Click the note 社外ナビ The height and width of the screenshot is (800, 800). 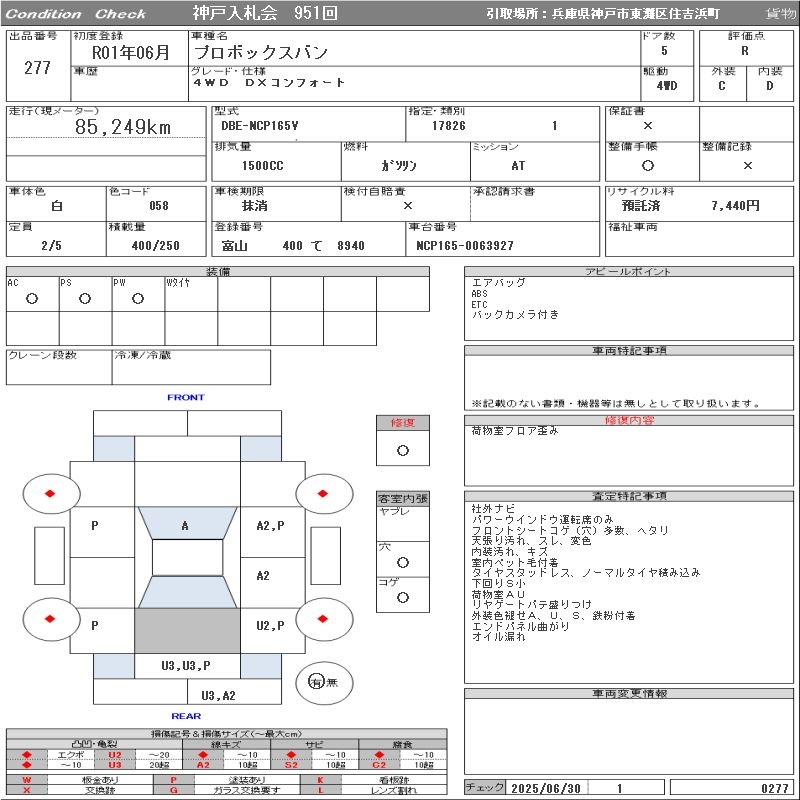[x=493, y=509]
